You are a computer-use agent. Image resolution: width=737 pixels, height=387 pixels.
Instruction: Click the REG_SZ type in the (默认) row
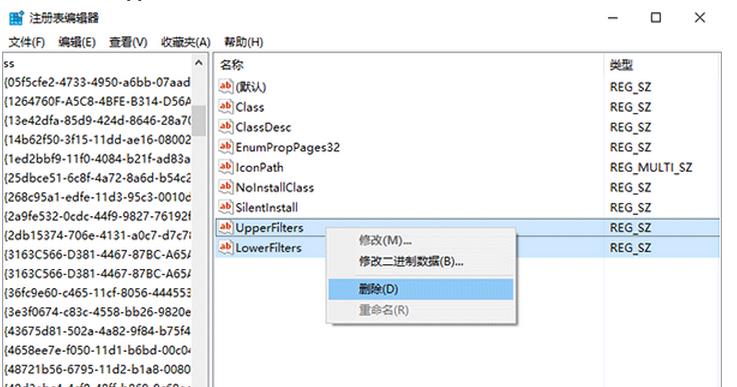point(630,87)
